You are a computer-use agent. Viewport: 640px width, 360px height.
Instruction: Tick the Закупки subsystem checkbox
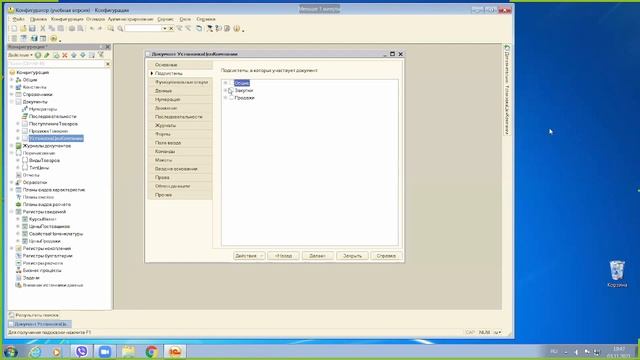click(x=231, y=91)
